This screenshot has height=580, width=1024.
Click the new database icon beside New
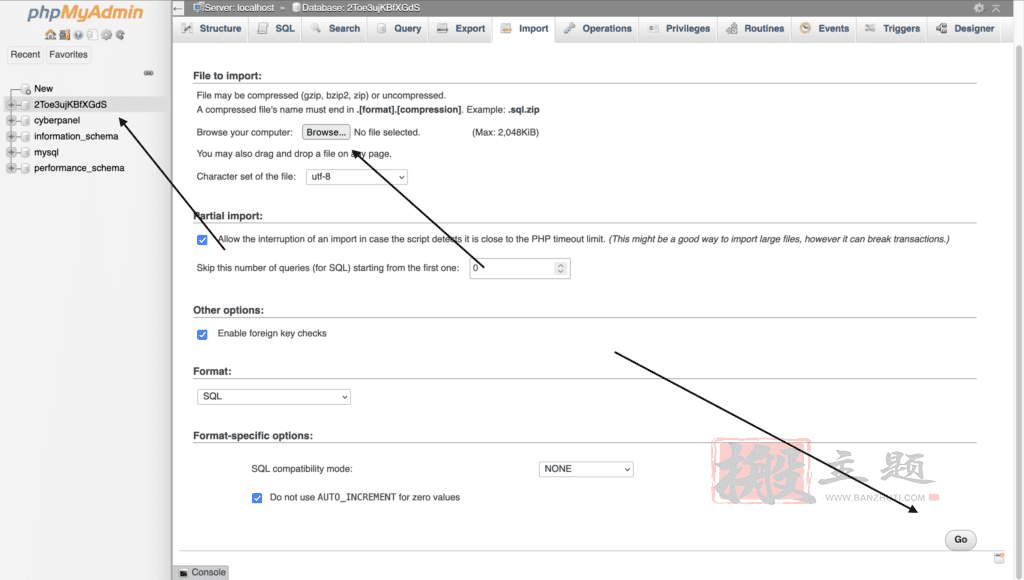(x=25, y=89)
